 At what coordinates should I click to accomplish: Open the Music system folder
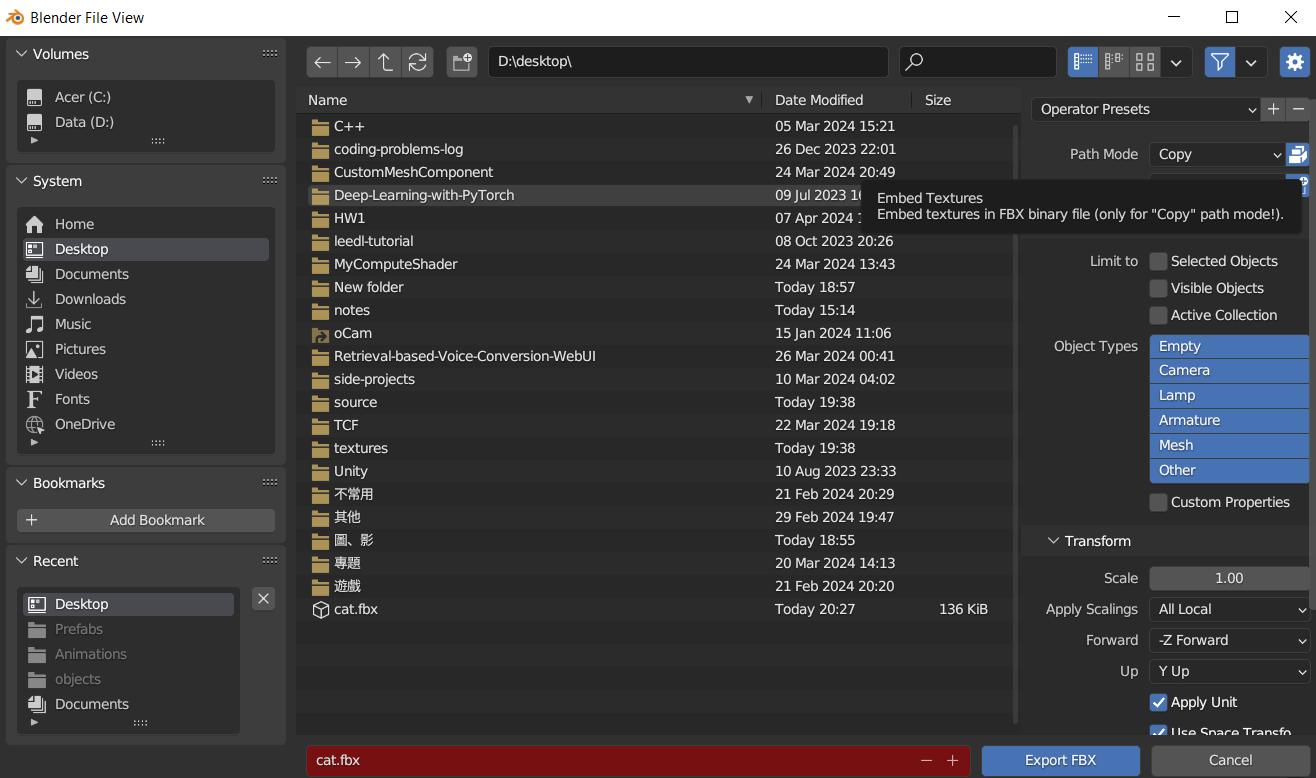145,324
